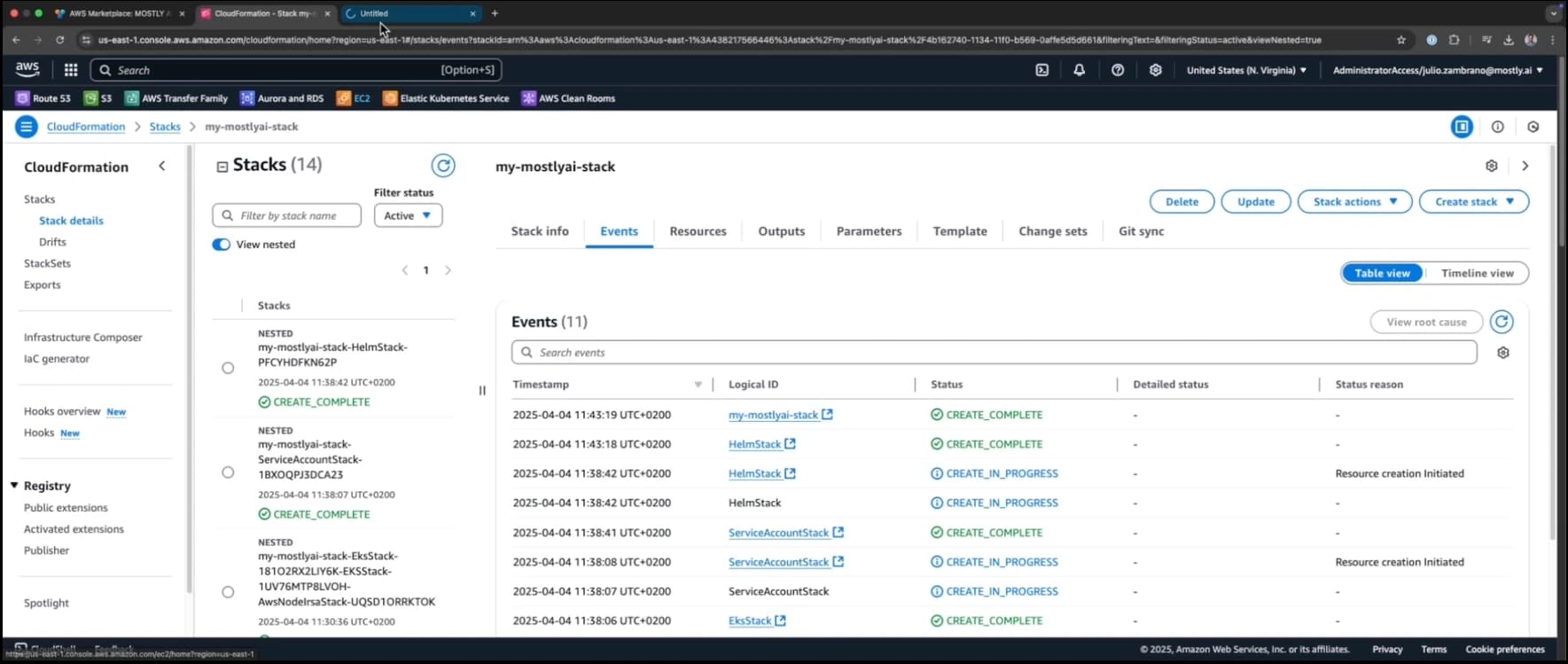This screenshot has width=1568, height=664.
Task: Select the HelmStack nested stack radio
Action: [228, 368]
